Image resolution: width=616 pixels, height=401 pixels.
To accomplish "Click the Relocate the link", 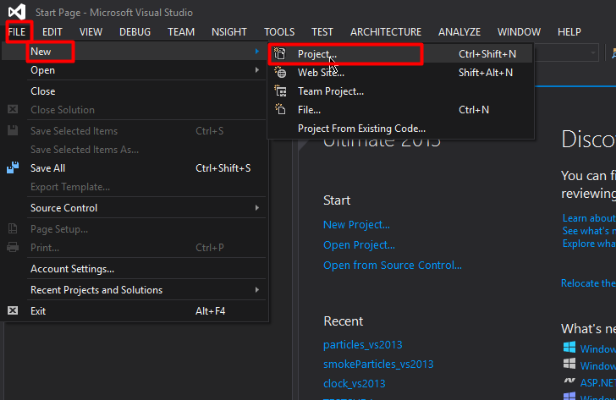I will (588, 283).
